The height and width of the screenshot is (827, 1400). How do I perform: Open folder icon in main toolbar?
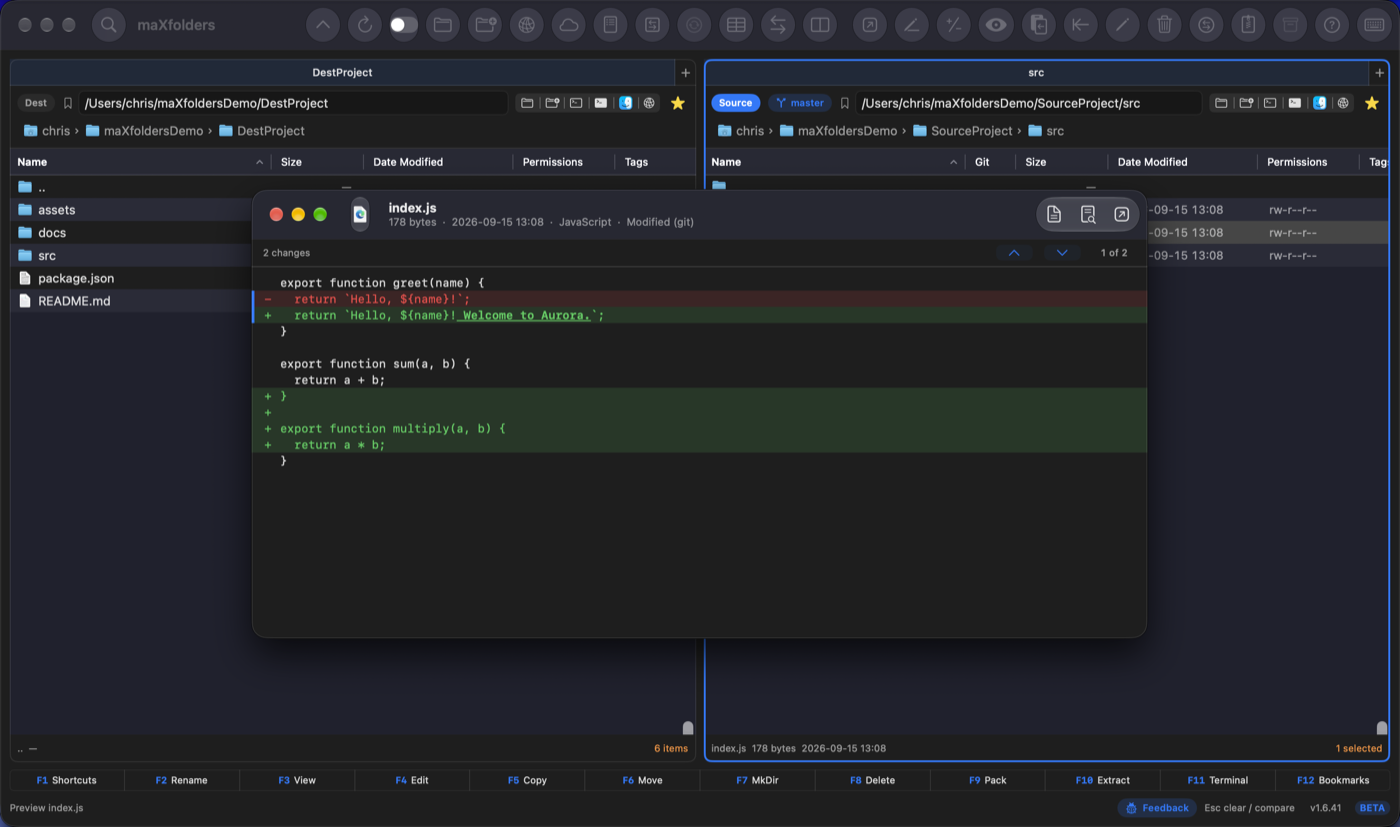[443, 25]
